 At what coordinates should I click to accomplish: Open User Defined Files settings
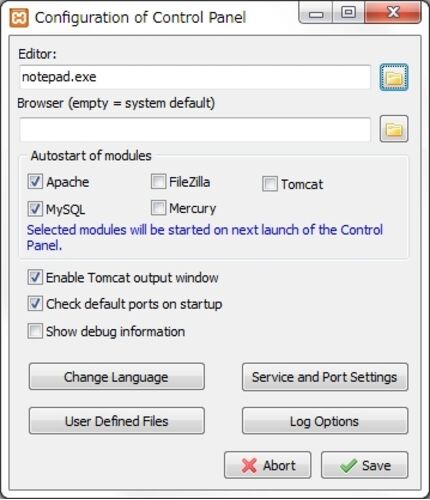pos(117,421)
